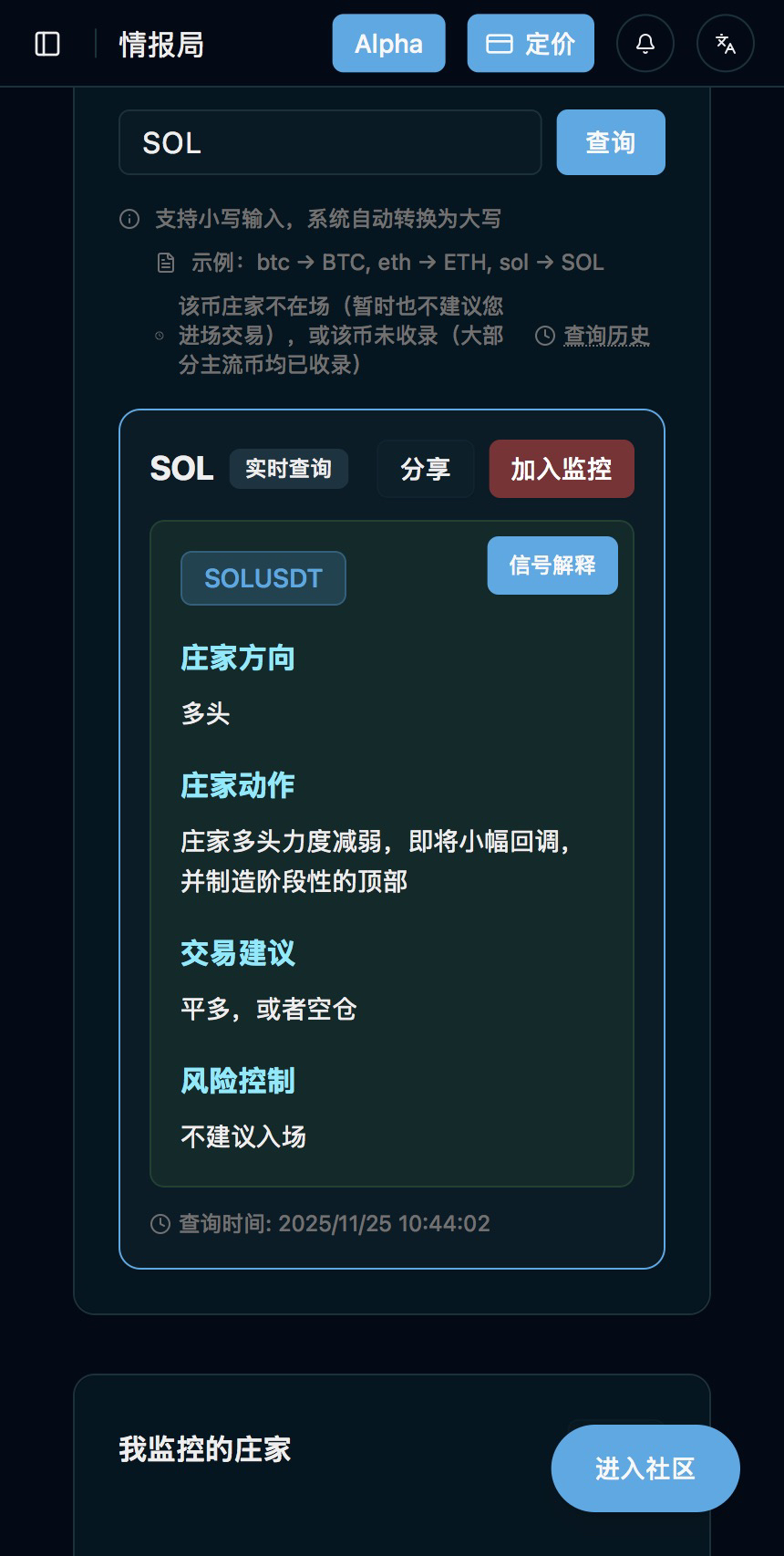Viewport: 784px width, 1556px height.
Task: Go to the 定价 pricing page
Action: tap(531, 44)
